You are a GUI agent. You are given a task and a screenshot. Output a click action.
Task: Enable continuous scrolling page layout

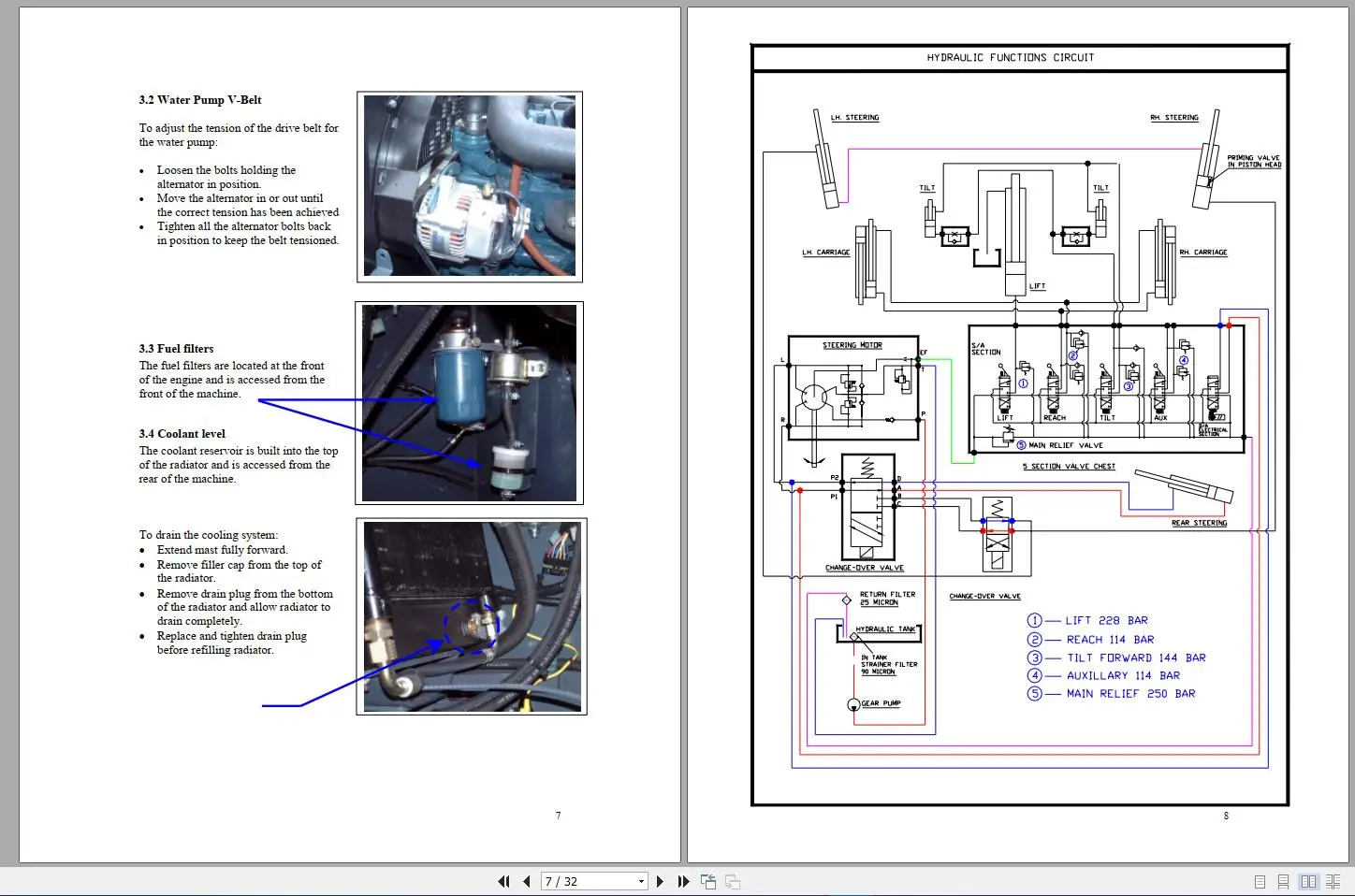(1283, 881)
